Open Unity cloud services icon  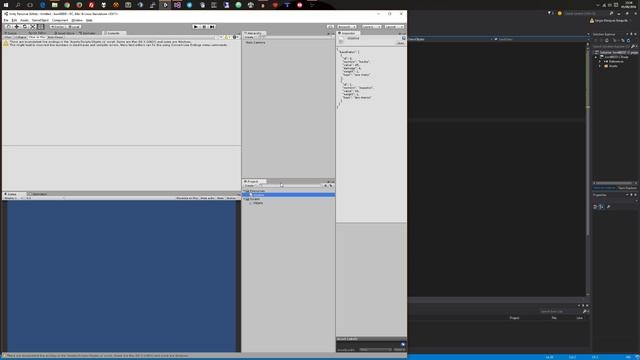(x=330, y=27)
